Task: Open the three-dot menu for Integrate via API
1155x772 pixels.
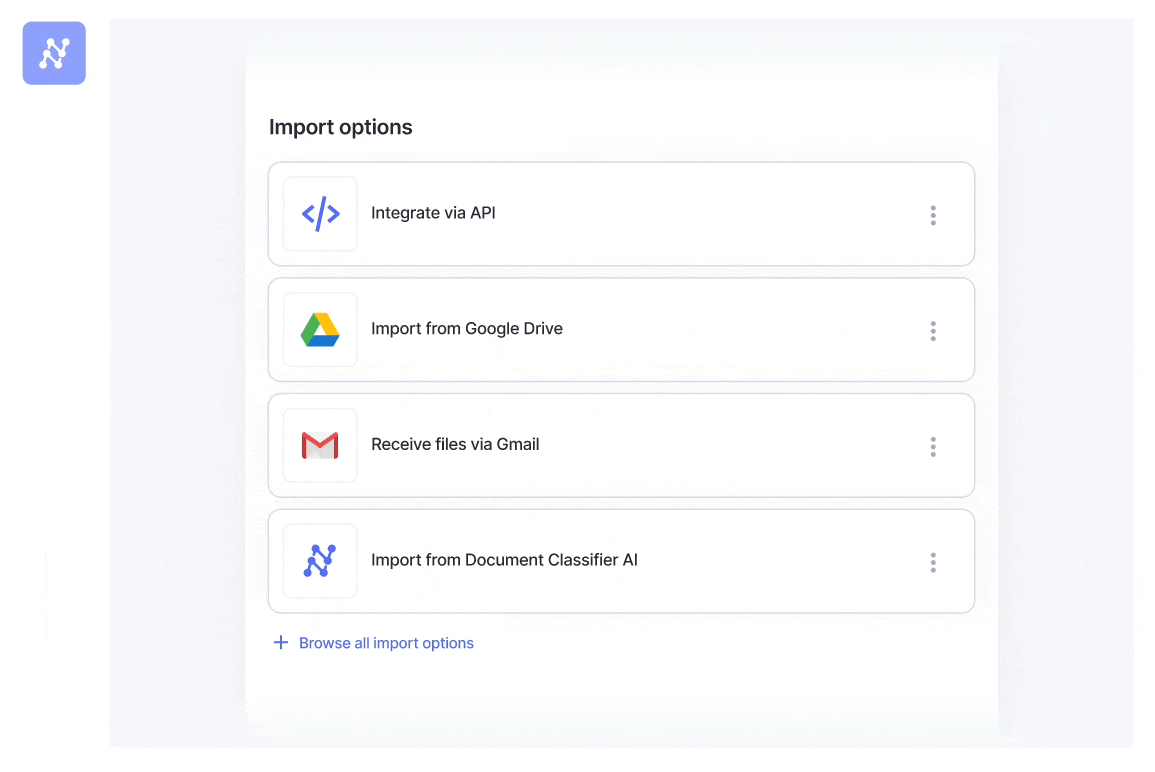Action: tap(933, 215)
